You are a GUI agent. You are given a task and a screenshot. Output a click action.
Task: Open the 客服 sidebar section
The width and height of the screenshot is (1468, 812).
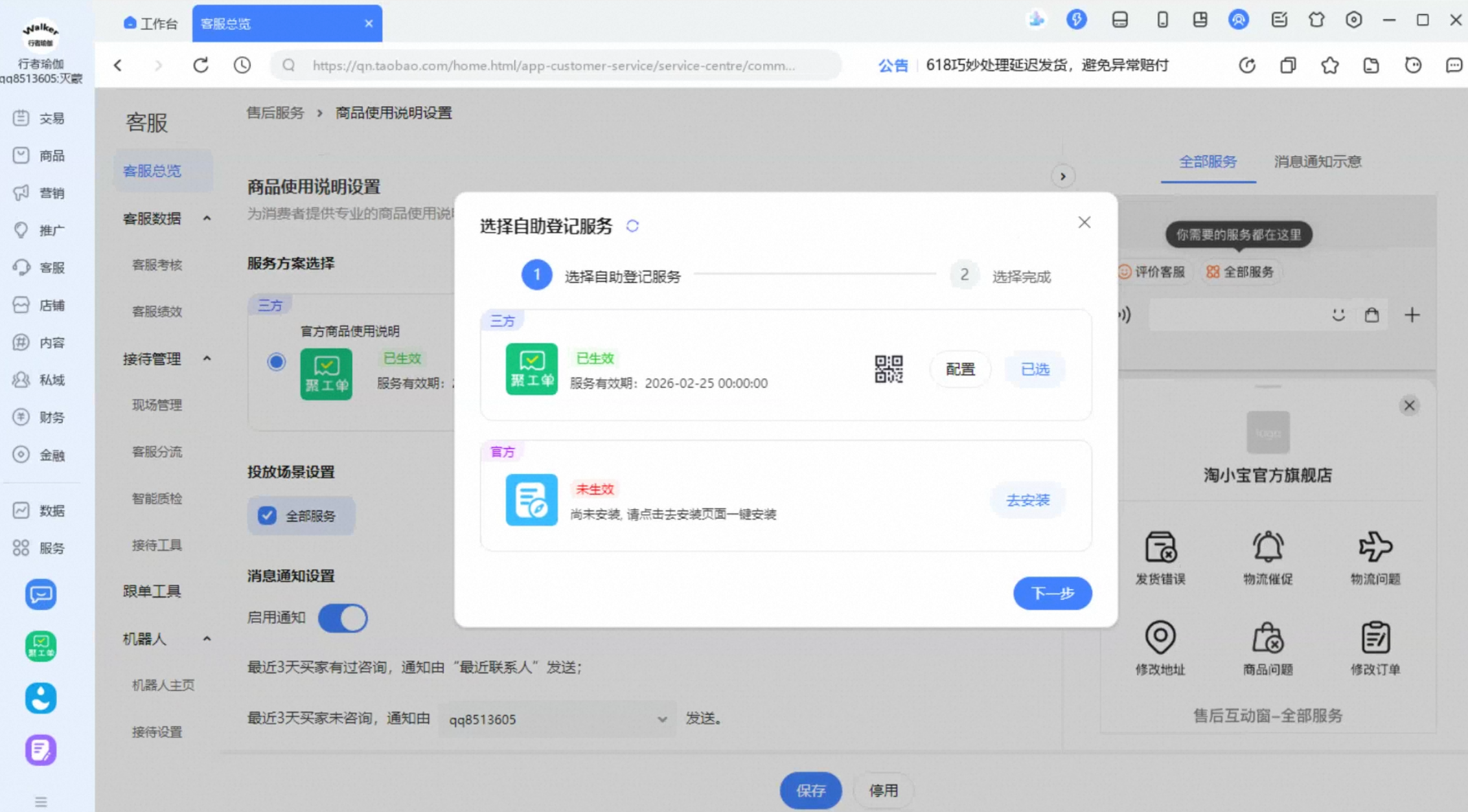pyautogui.click(x=39, y=268)
